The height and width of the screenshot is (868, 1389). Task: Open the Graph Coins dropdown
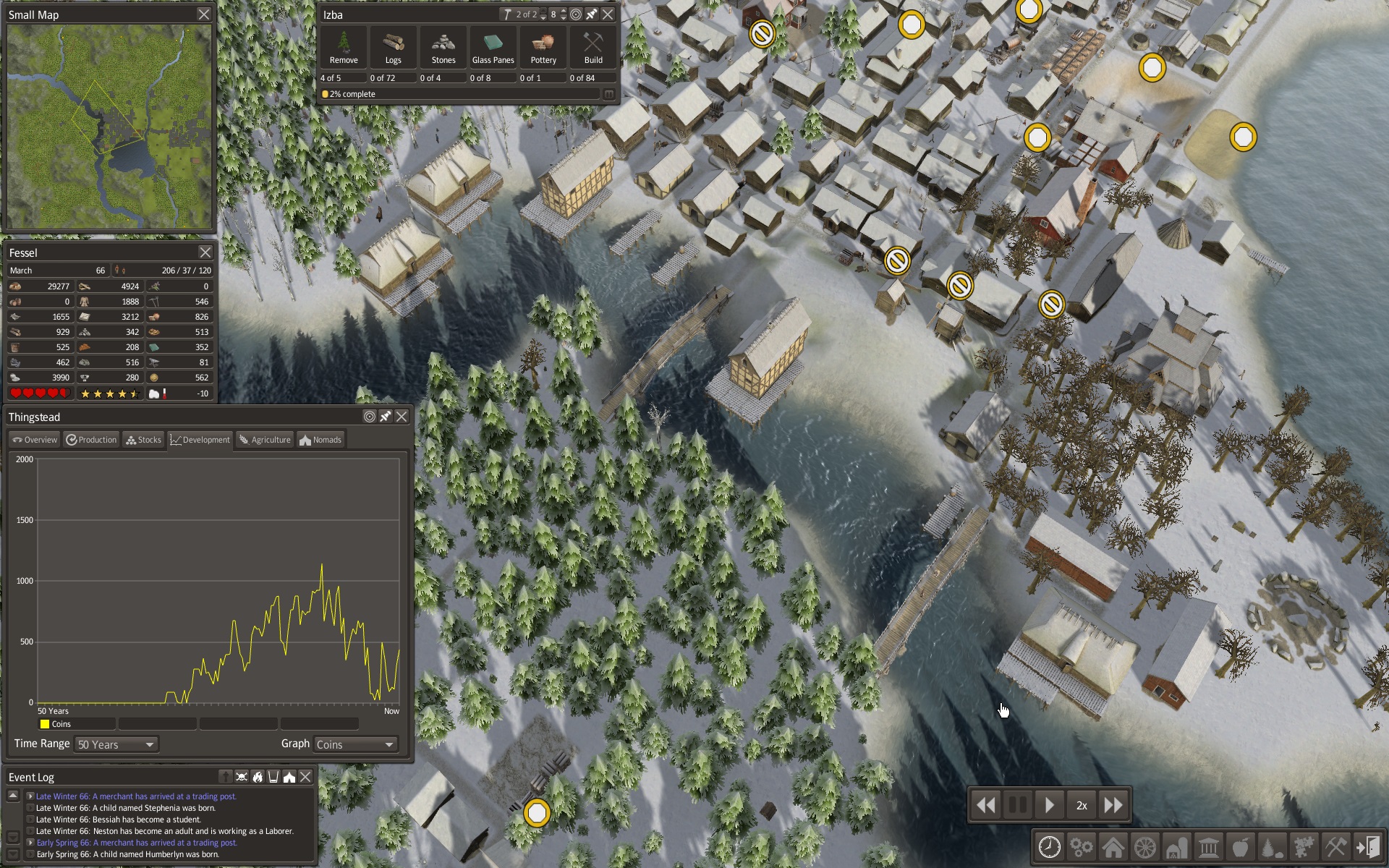click(356, 744)
